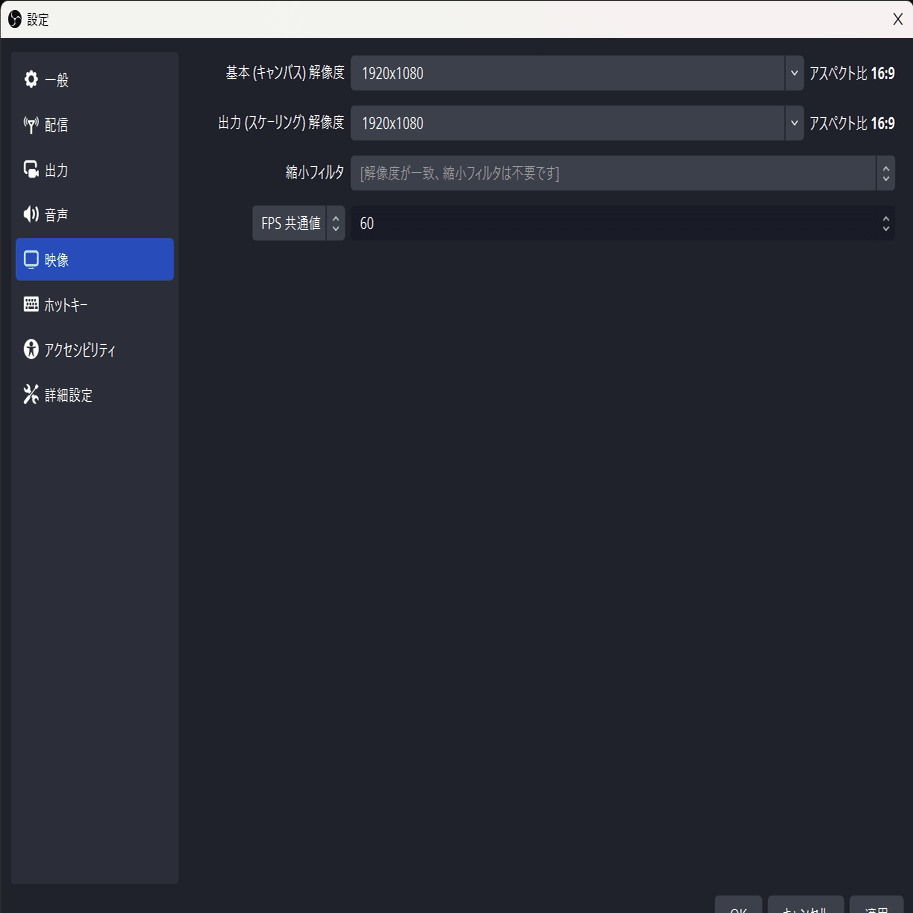Image resolution: width=913 pixels, height=913 pixels.
Task: Select the 映像 (Video) monitor icon
Action: (x=31, y=260)
